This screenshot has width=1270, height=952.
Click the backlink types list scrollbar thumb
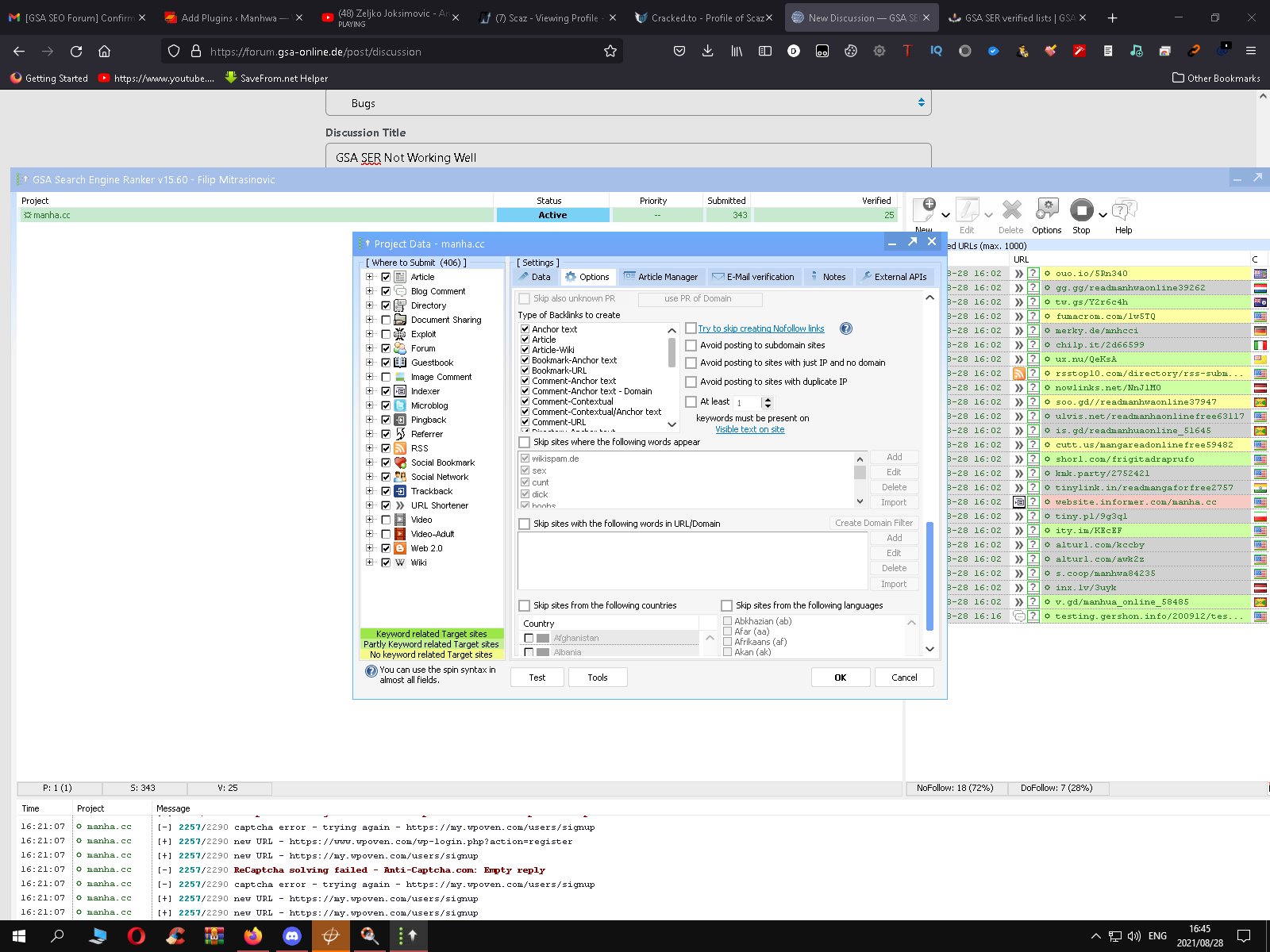[x=672, y=352]
